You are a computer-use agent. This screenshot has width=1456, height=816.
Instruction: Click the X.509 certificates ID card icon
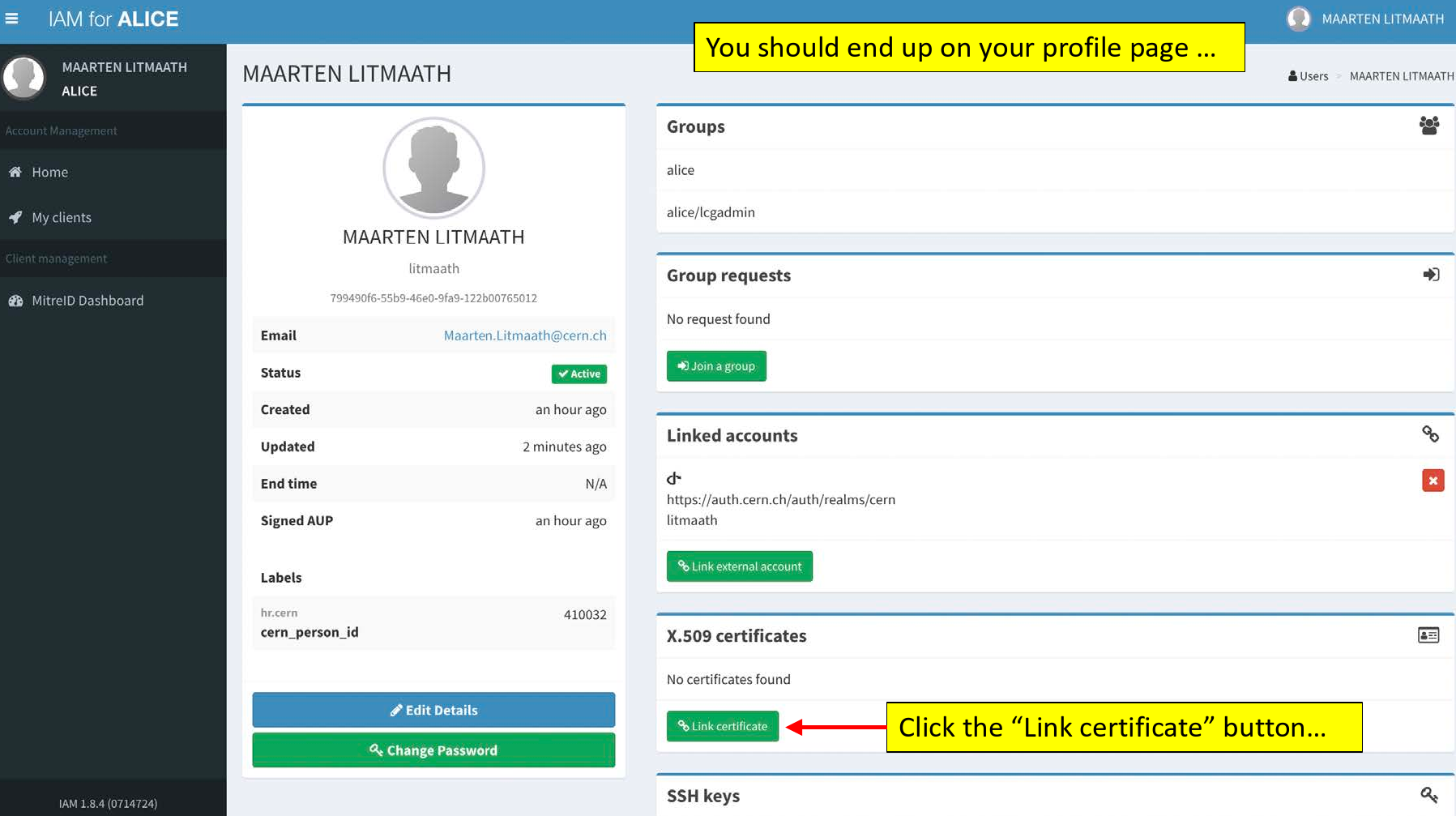pyautogui.click(x=1428, y=635)
